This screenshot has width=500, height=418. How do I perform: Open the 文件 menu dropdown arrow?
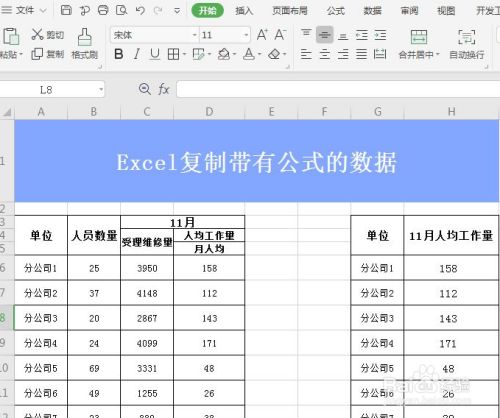43,11
